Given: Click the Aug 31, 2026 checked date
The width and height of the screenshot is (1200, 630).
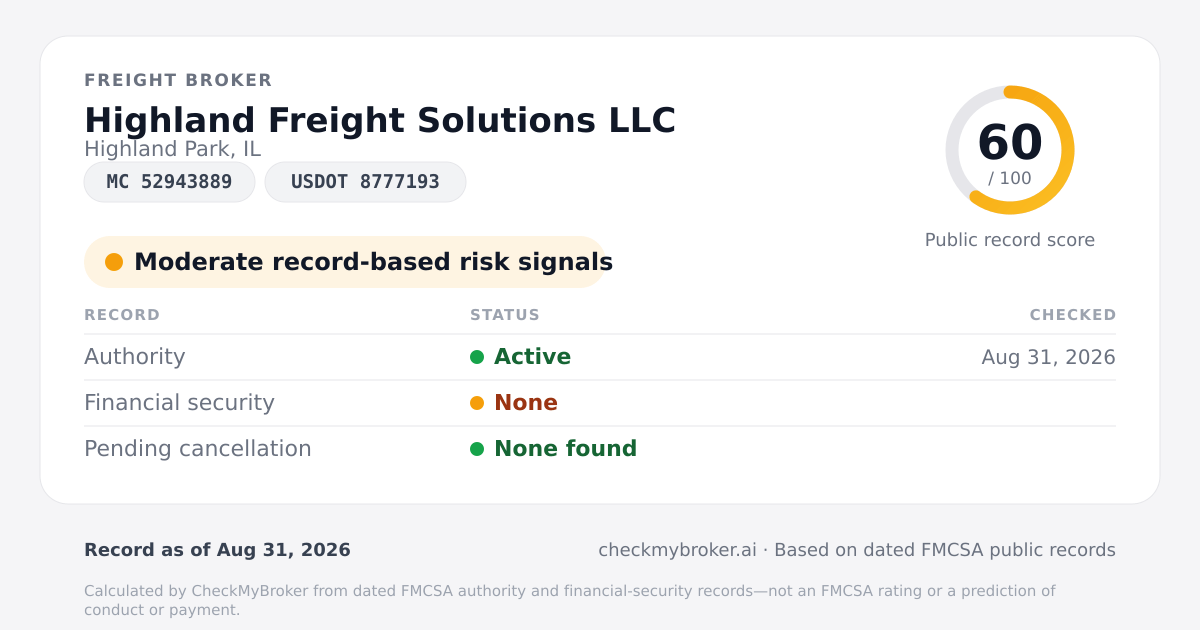Looking at the screenshot, I should [1049, 357].
